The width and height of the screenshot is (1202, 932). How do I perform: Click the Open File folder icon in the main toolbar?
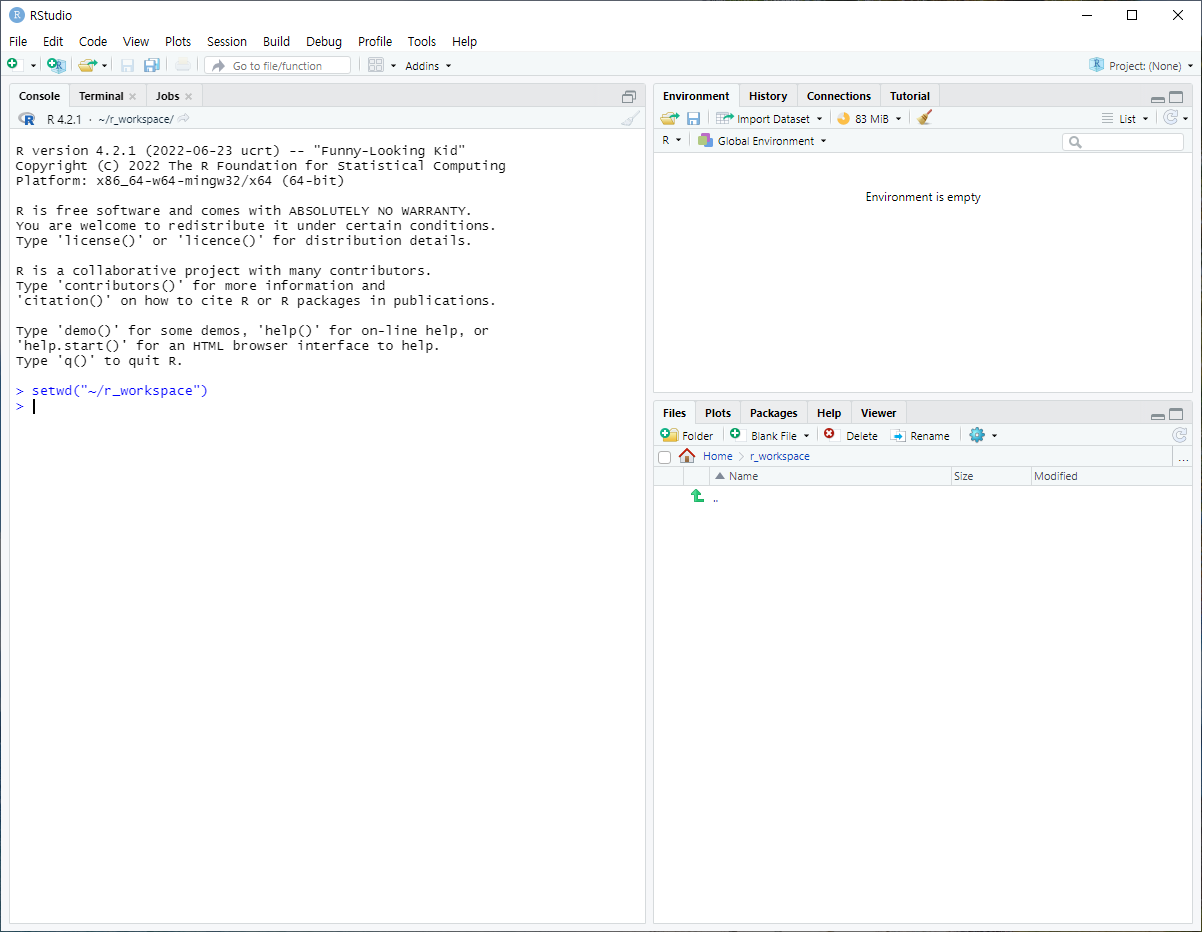(87, 65)
